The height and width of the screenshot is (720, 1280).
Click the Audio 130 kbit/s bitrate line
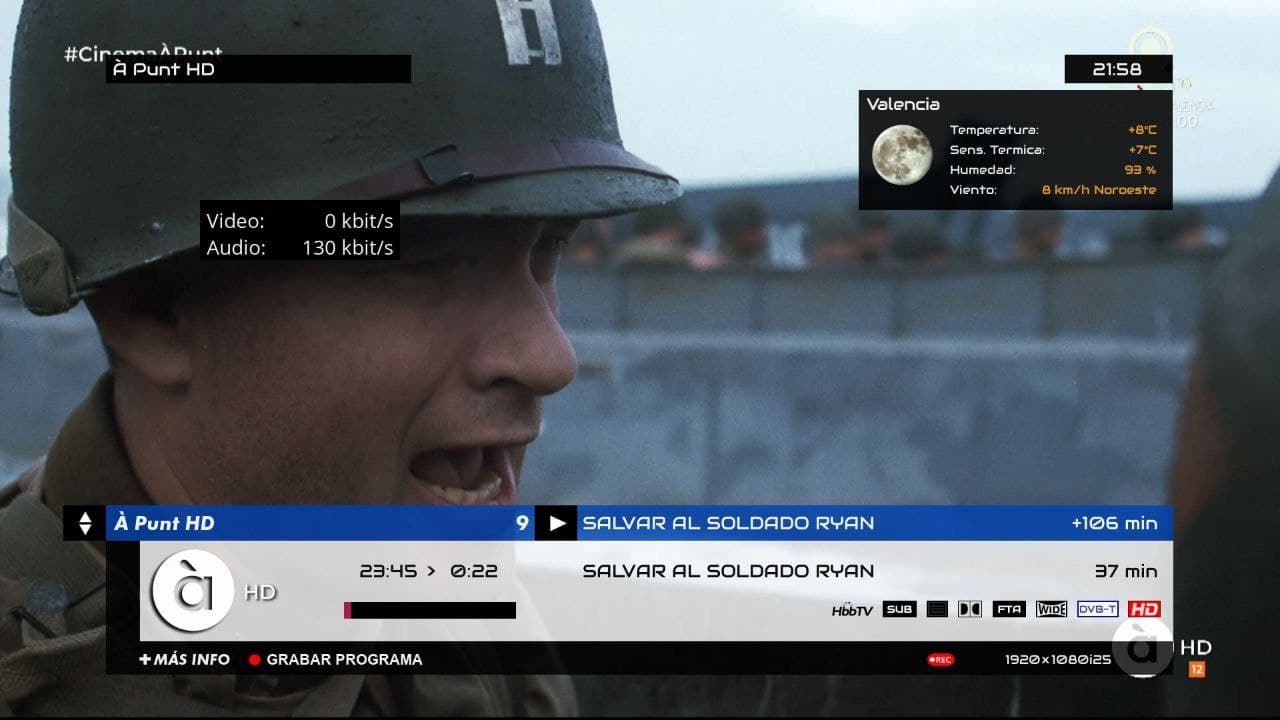[x=300, y=247]
